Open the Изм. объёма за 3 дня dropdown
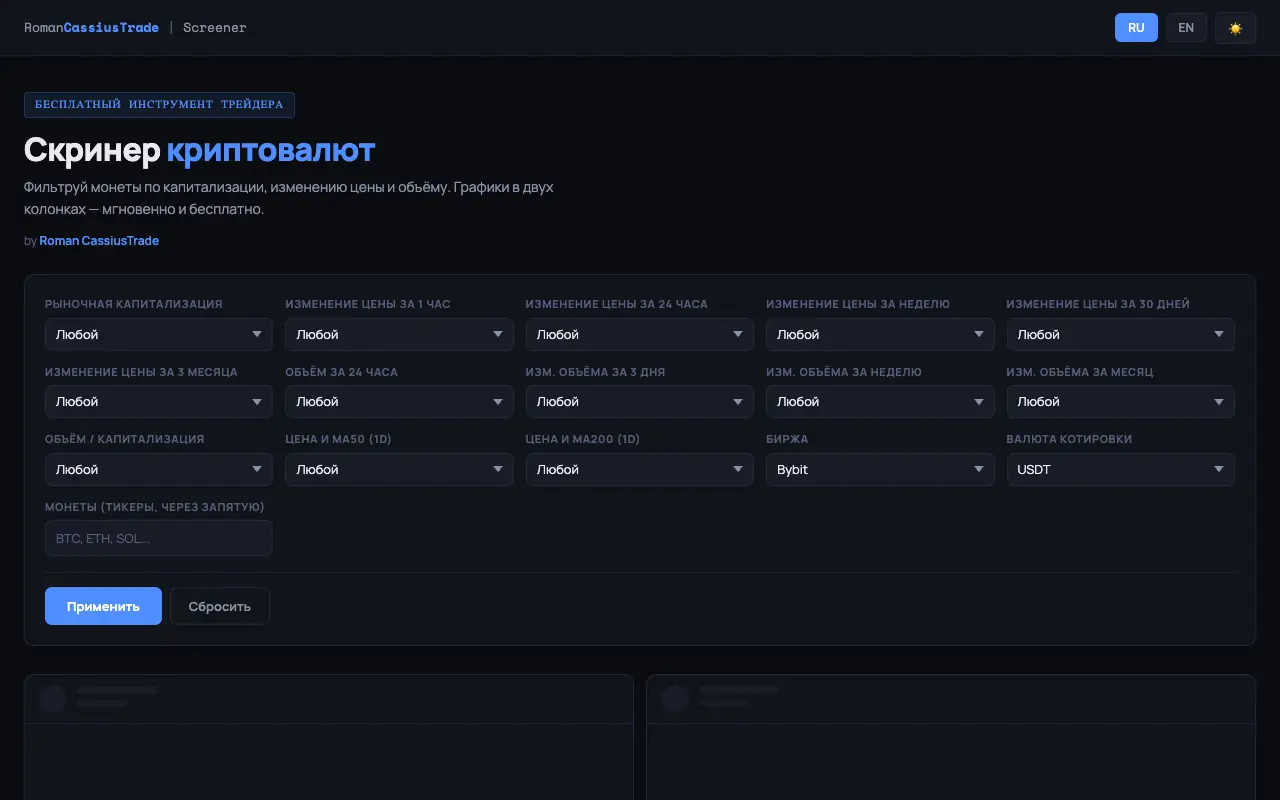This screenshot has width=1280, height=800. click(640, 401)
